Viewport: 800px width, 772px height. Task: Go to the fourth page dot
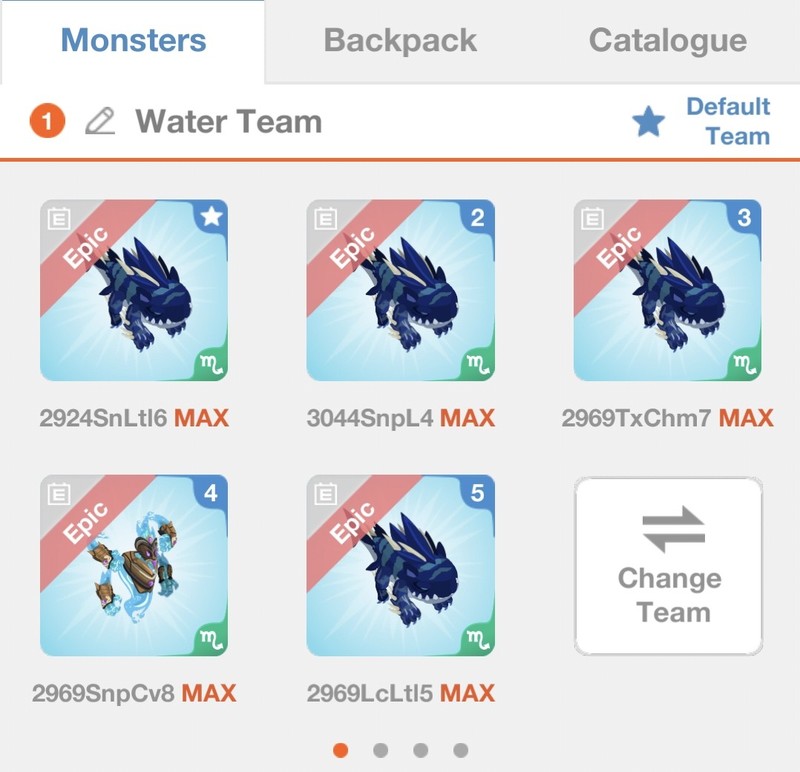[x=460, y=750]
